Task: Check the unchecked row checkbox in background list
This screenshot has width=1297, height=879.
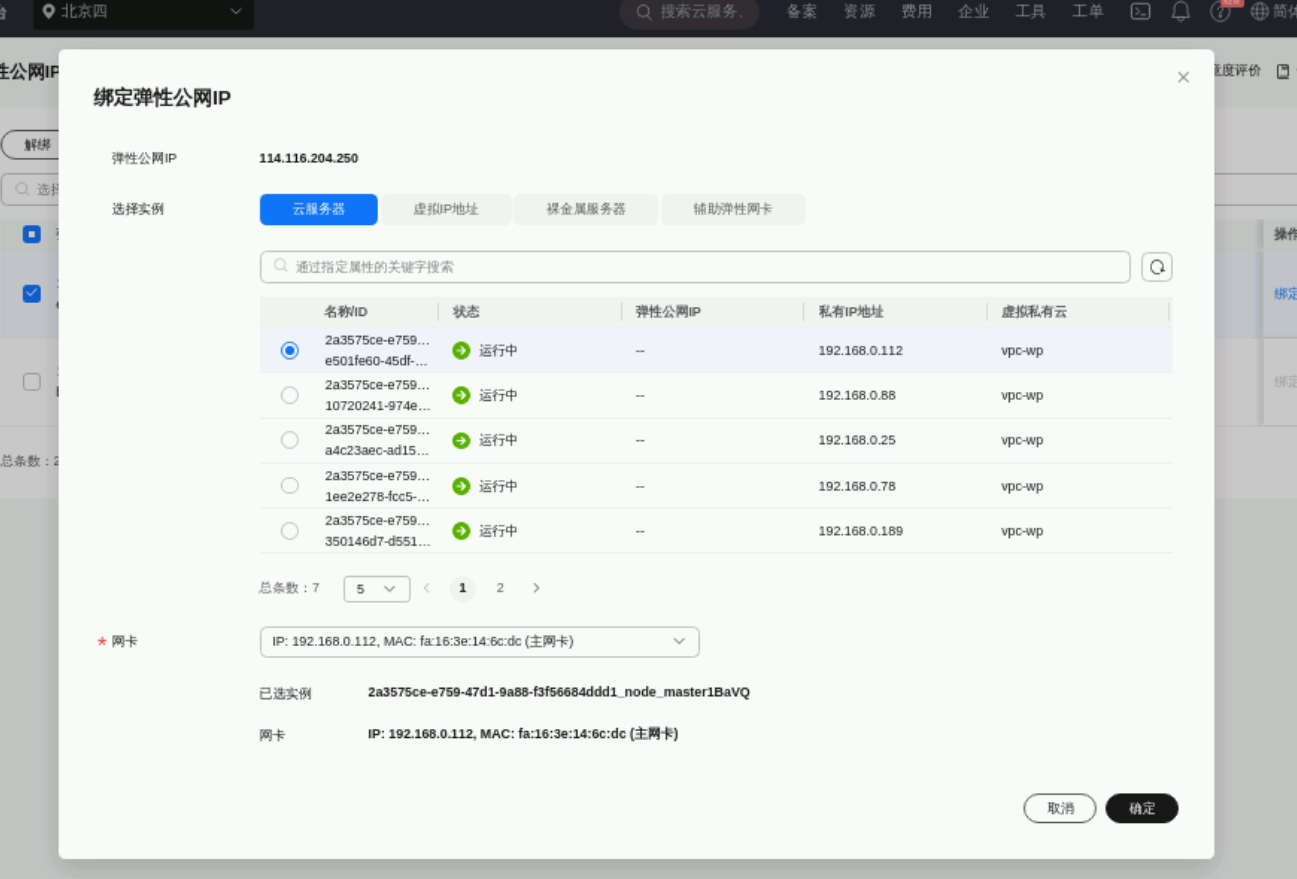Action: point(32,382)
